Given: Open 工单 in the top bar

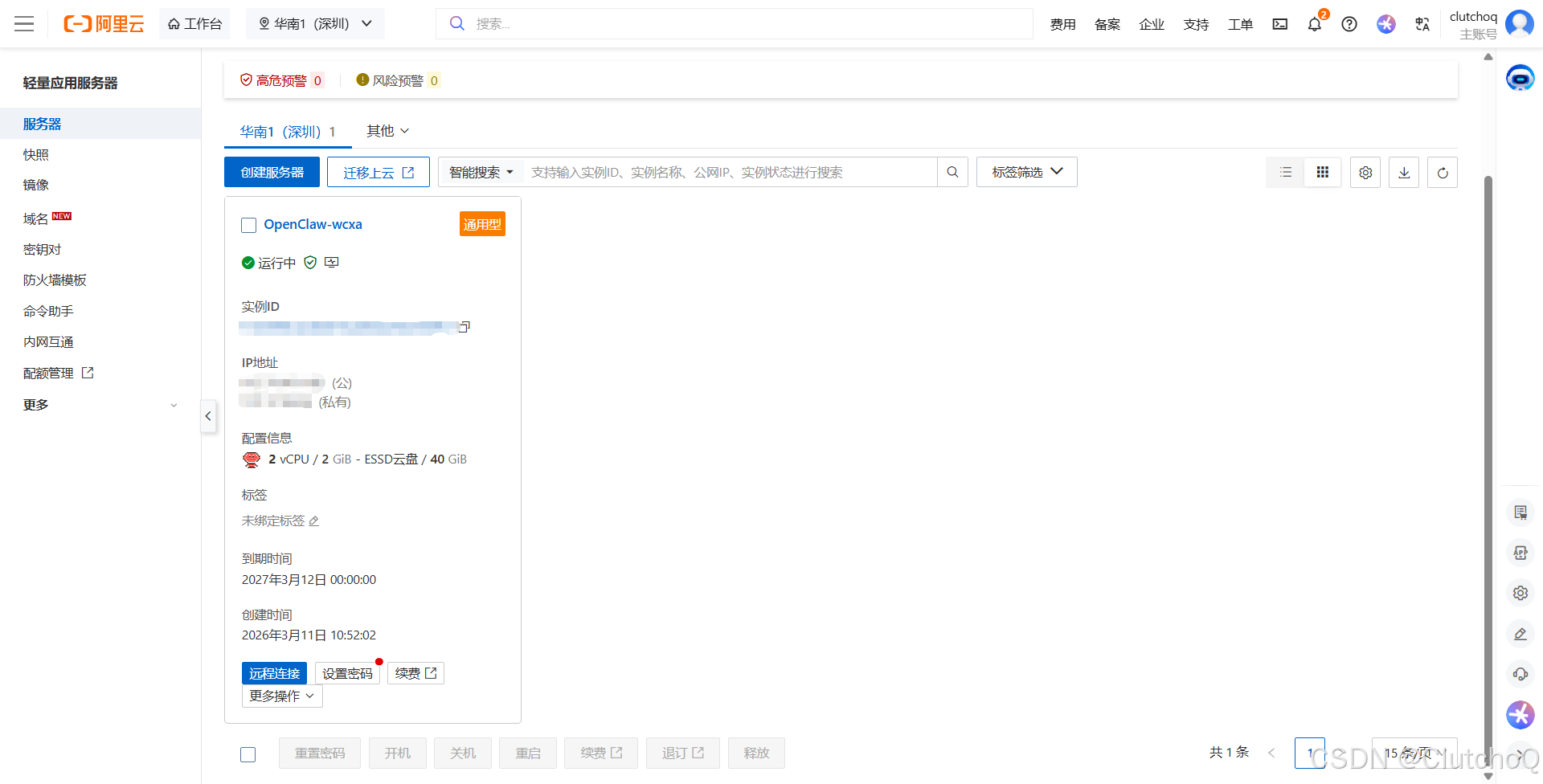Looking at the screenshot, I should pos(1240,24).
